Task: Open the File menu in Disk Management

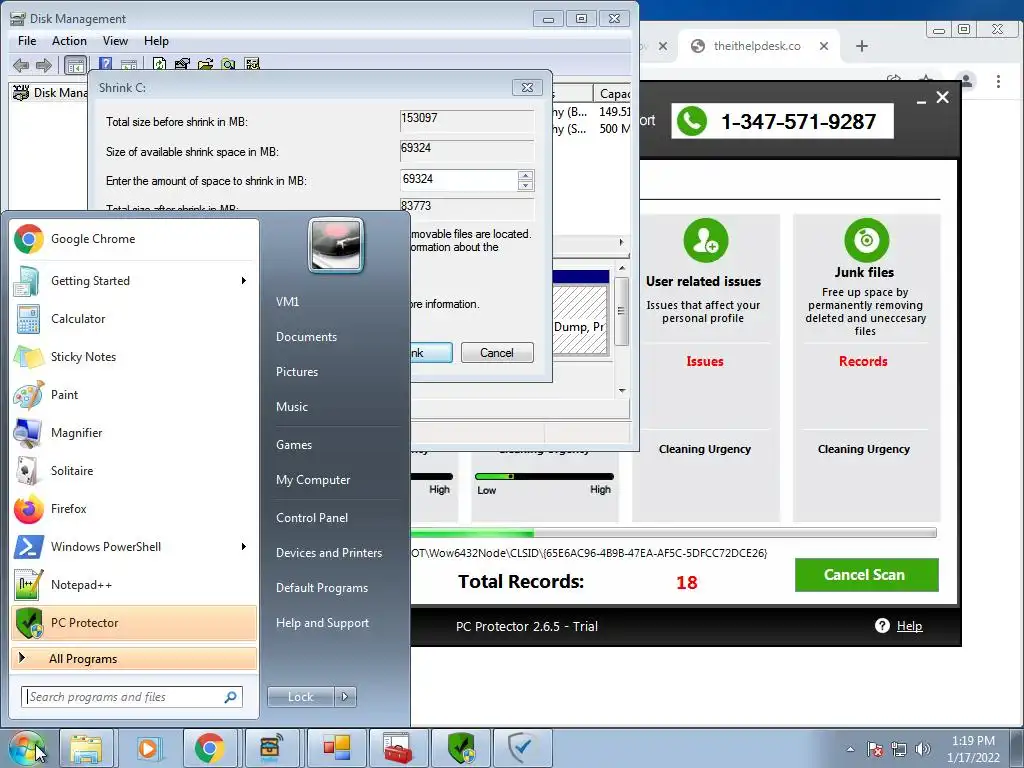Action: [27, 40]
